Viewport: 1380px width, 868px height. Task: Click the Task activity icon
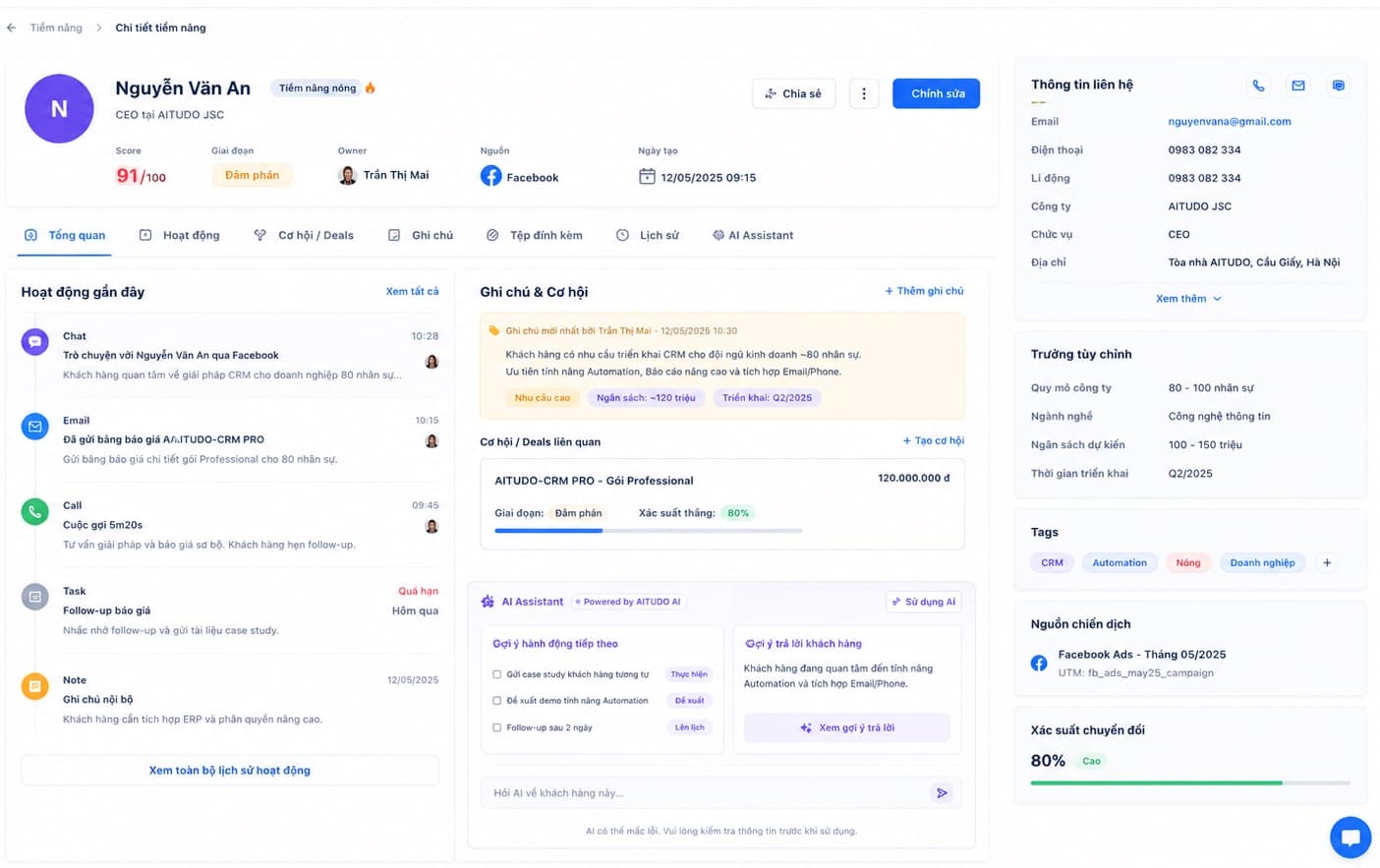pyautogui.click(x=35, y=597)
